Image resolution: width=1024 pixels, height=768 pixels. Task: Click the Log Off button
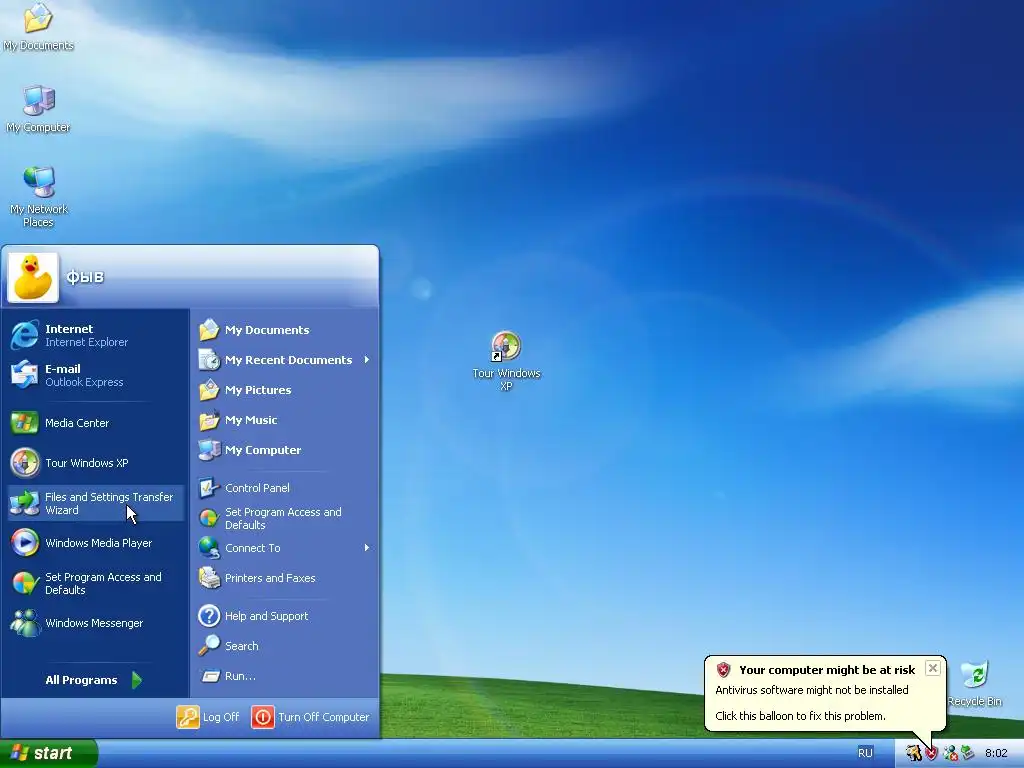[208, 717]
